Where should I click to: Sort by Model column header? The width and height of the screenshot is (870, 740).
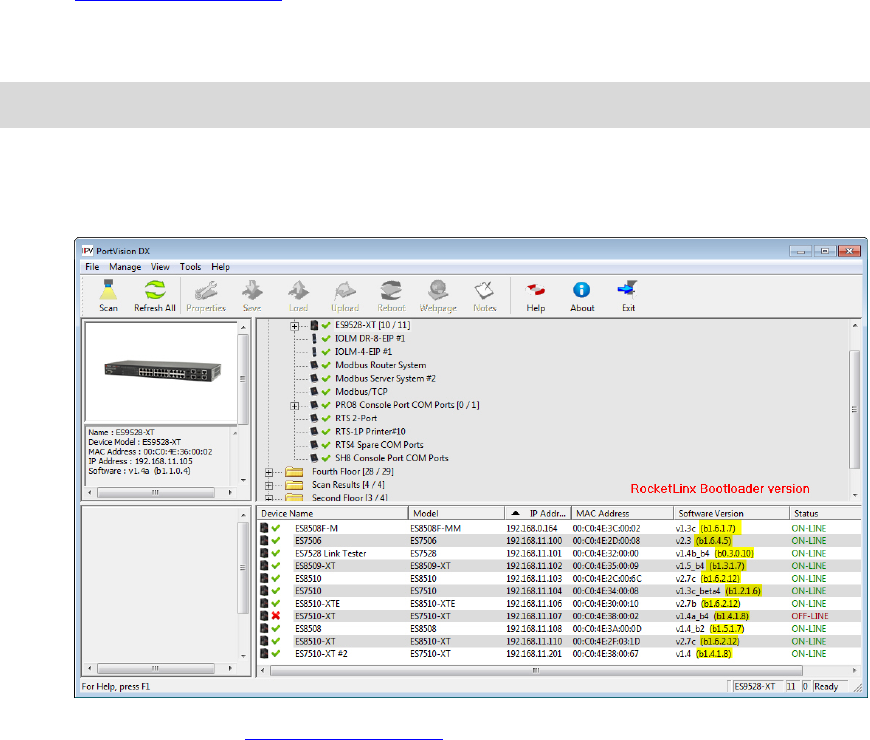456,514
